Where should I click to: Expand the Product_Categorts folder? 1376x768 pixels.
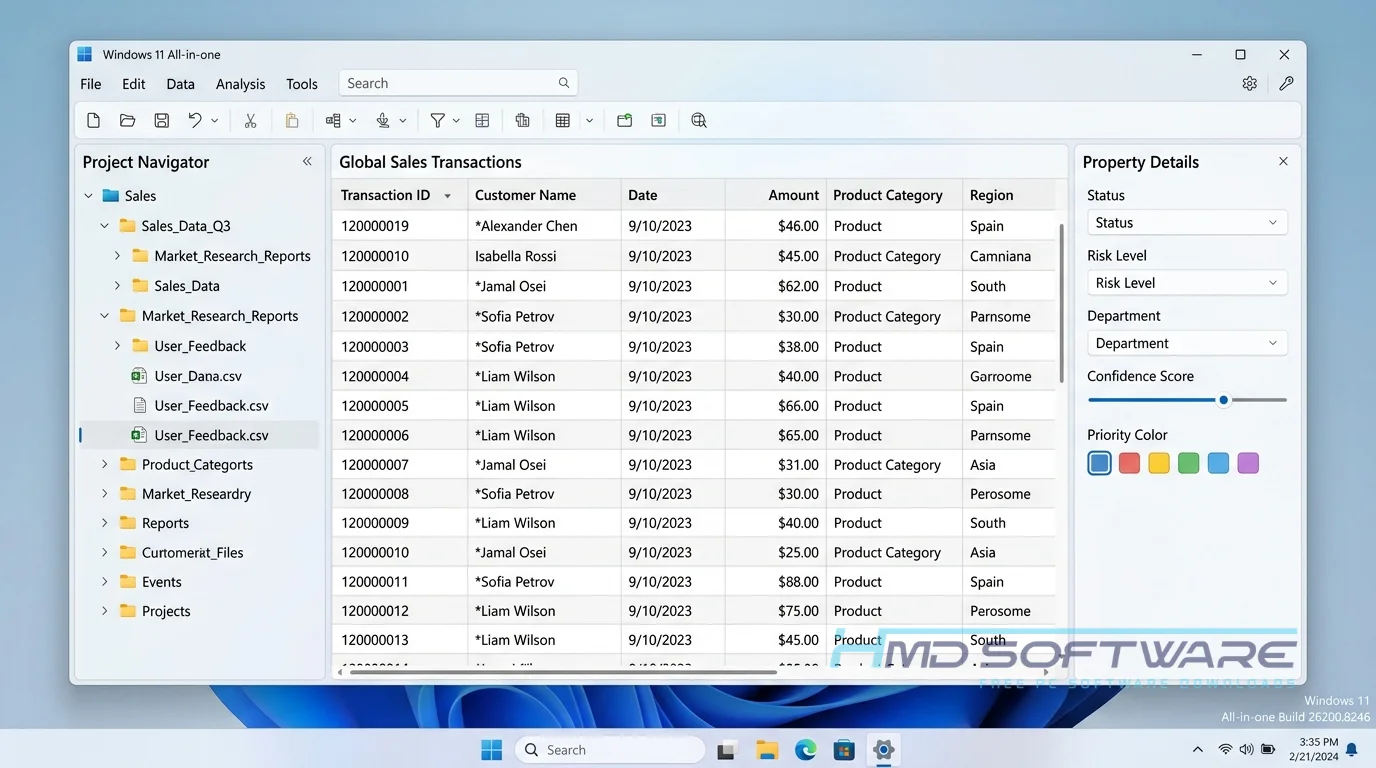coord(105,464)
